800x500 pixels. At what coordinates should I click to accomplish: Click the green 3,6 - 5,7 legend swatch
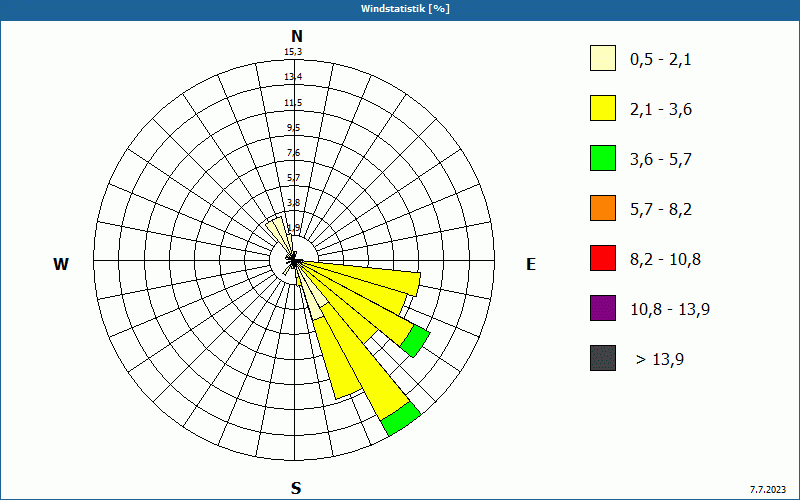(x=603, y=158)
